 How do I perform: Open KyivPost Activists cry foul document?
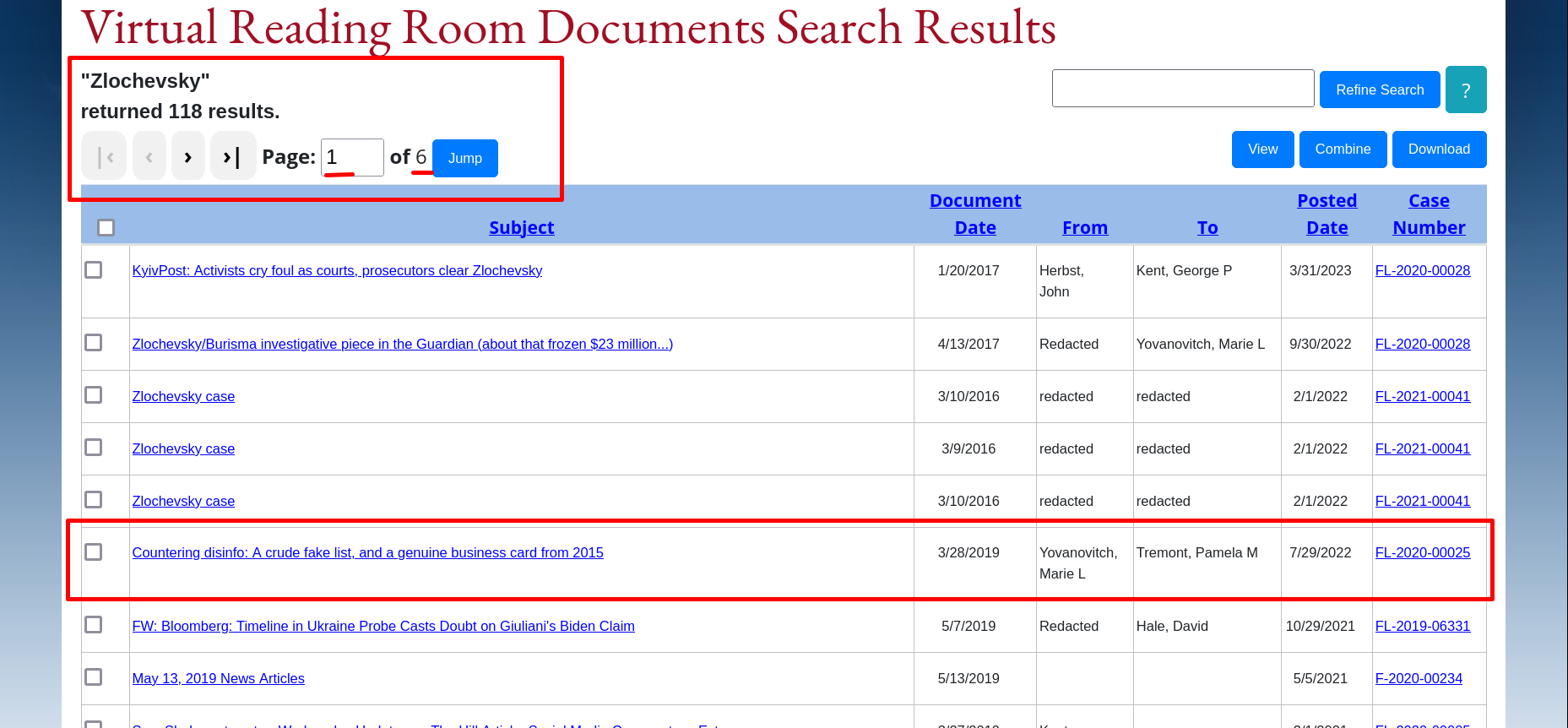click(337, 270)
